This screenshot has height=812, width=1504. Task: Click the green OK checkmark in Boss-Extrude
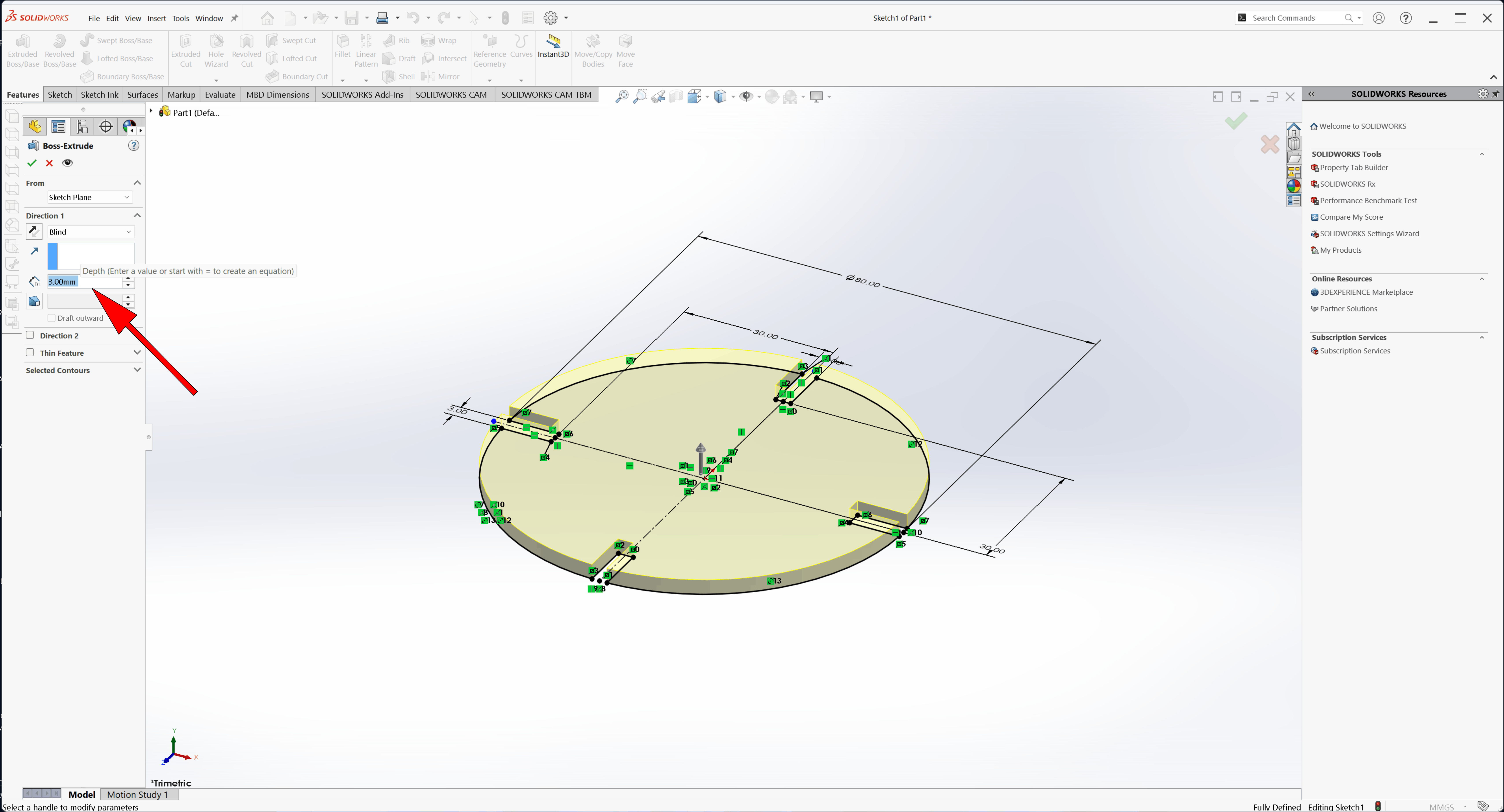coord(32,163)
